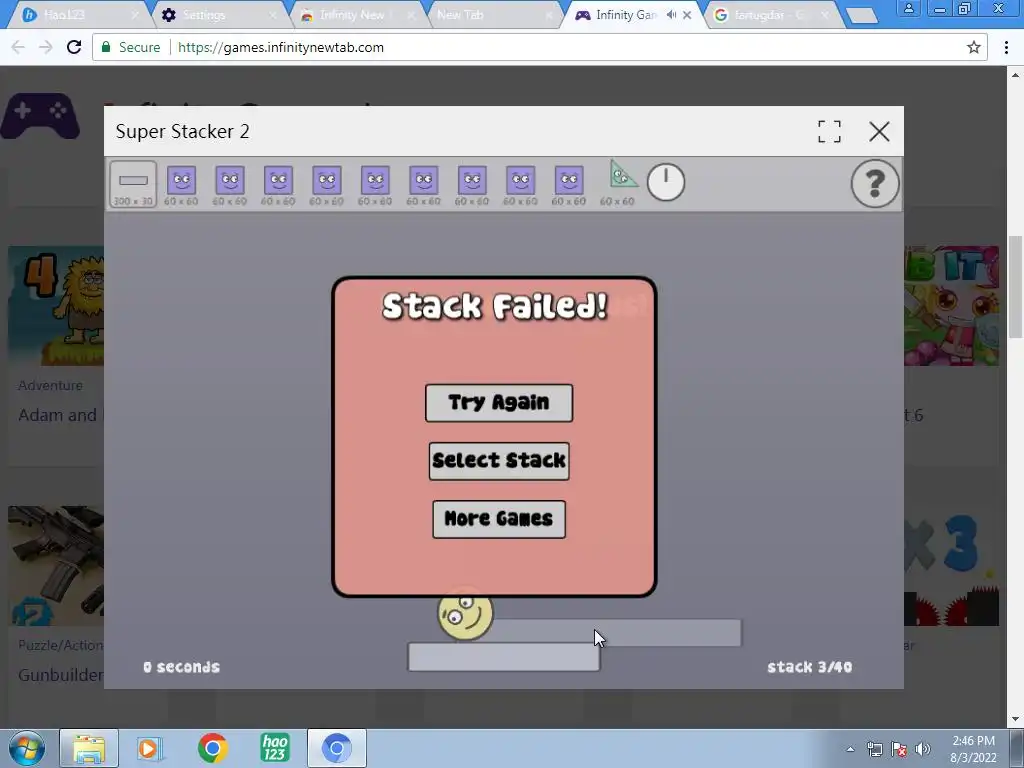Close the Infinity Games tab
The height and width of the screenshot is (768, 1024).
pyautogui.click(x=687, y=14)
